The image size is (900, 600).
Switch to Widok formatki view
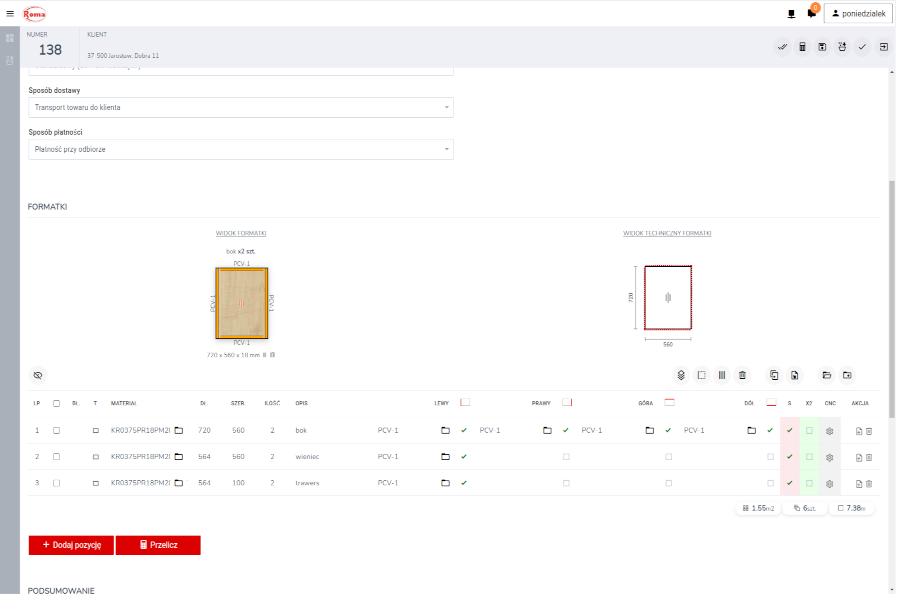pos(241,233)
